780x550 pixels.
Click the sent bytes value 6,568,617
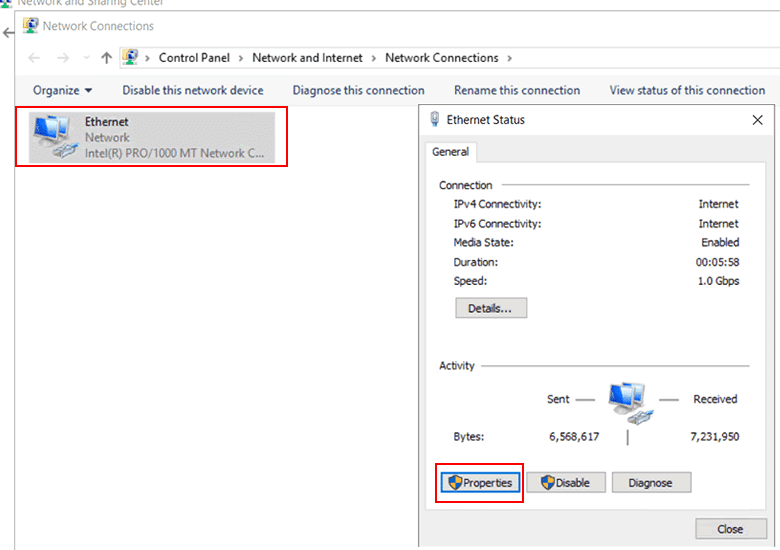coord(574,437)
